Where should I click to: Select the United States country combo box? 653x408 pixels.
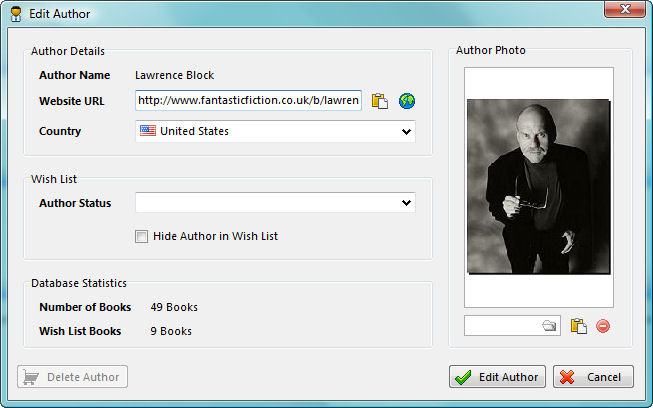click(275, 132)
